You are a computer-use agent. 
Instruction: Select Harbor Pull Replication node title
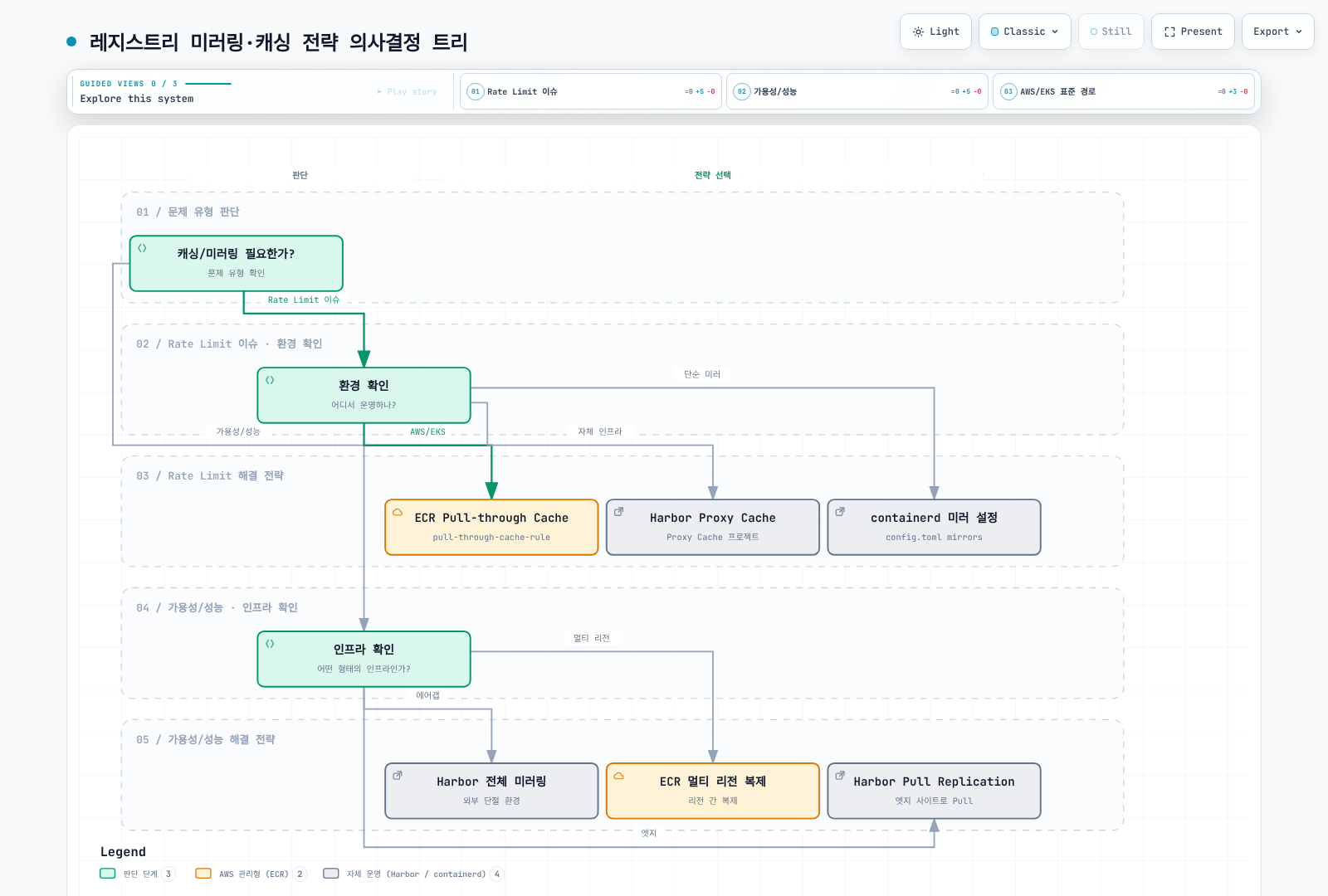(934, 782)
